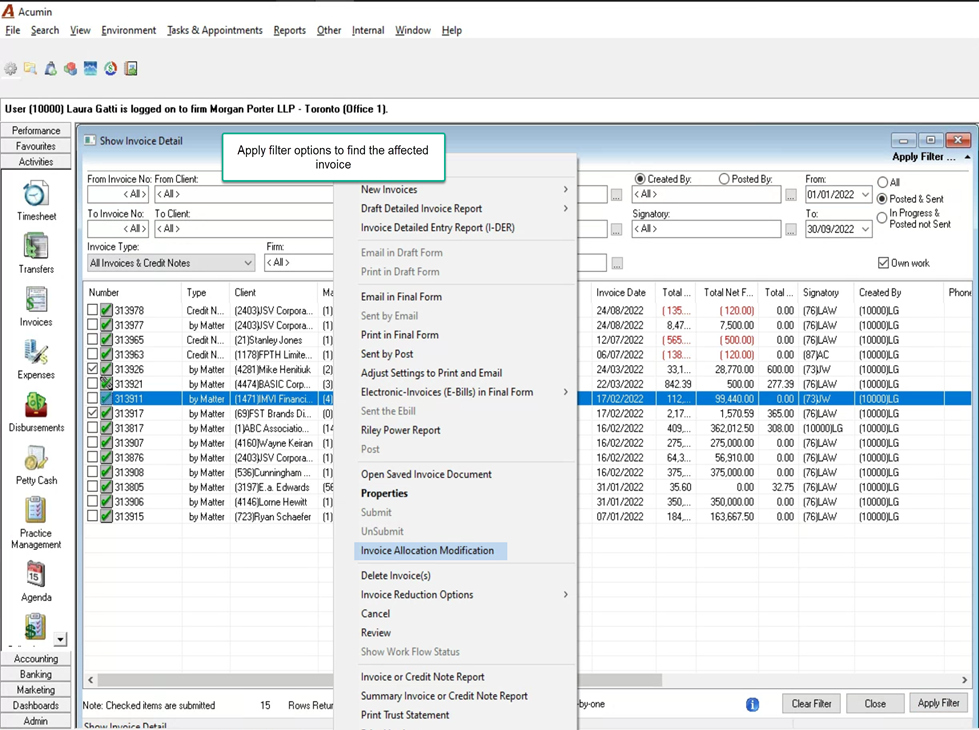Select the Posted By radio button
The image size is (979, 730).
tap(724, 179)
